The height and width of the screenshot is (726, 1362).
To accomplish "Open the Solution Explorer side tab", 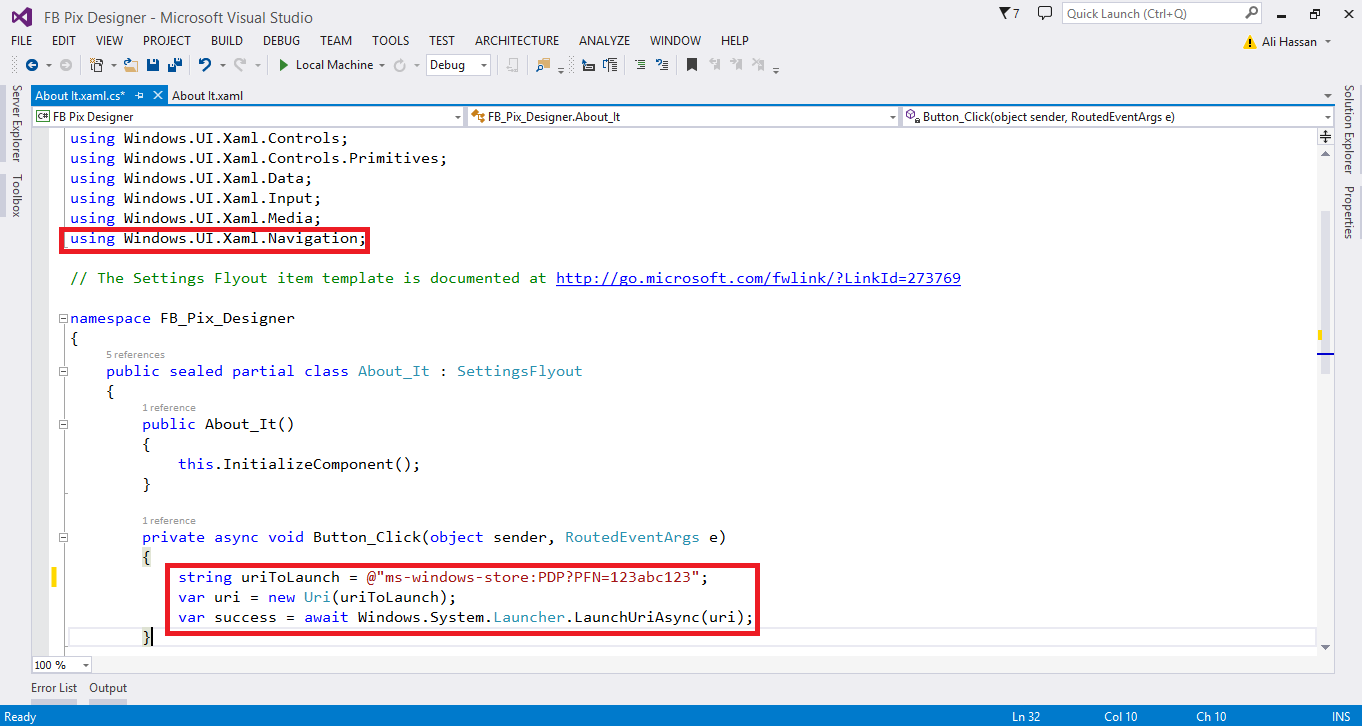I will coord(1348,130).
